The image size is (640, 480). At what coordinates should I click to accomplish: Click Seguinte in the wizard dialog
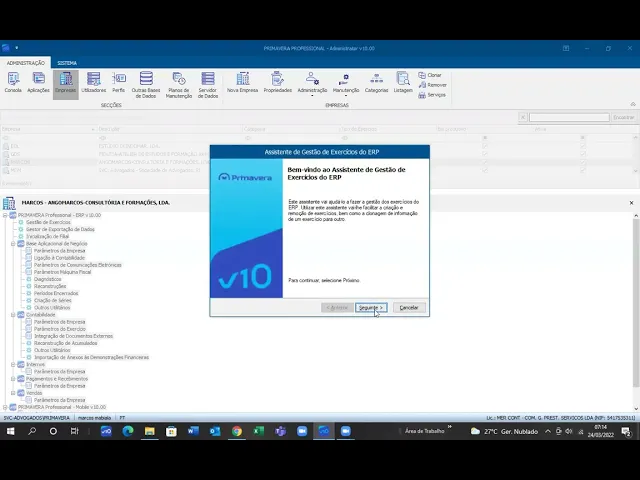[371, 307]
